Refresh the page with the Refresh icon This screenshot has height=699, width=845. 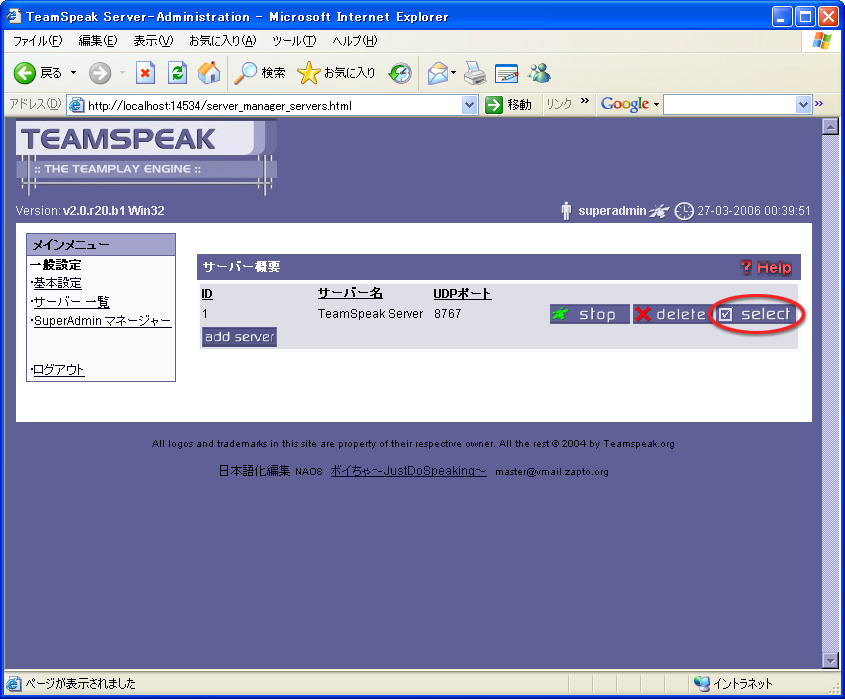[177, 73]
